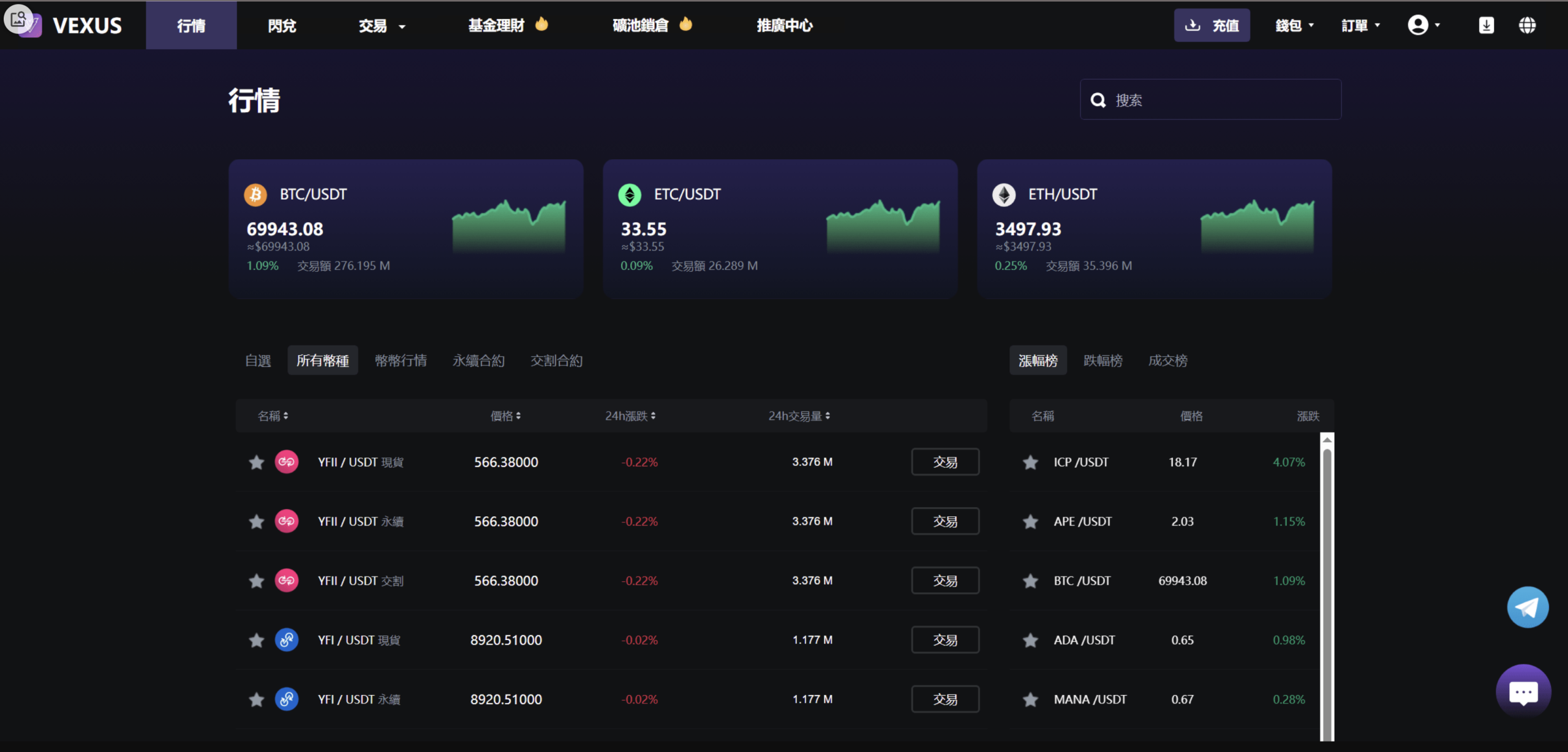This screenshot has width=1568, height=752.
Task: Click the app download icon in header
Action: point(1486,25)
